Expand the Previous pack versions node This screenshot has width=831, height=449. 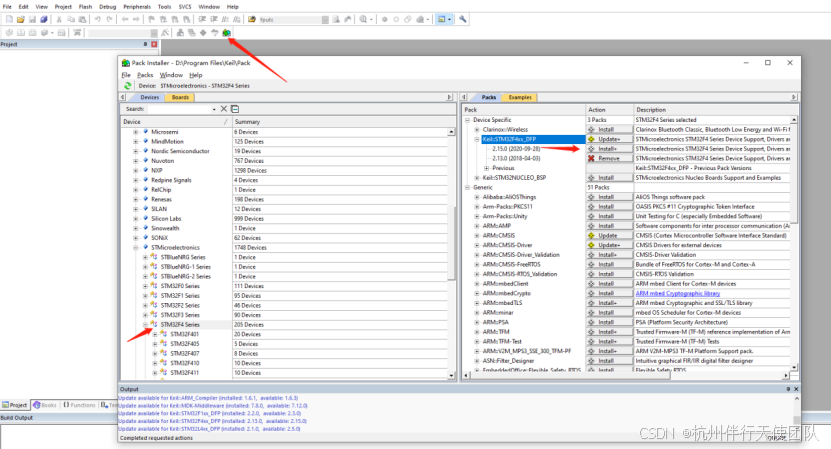487,168
